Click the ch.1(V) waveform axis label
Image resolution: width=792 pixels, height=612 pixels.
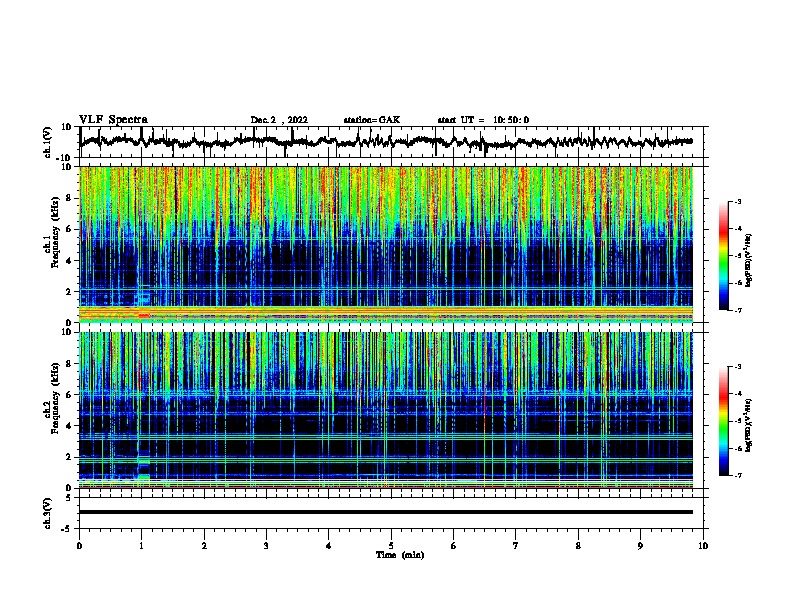[48, 142]
